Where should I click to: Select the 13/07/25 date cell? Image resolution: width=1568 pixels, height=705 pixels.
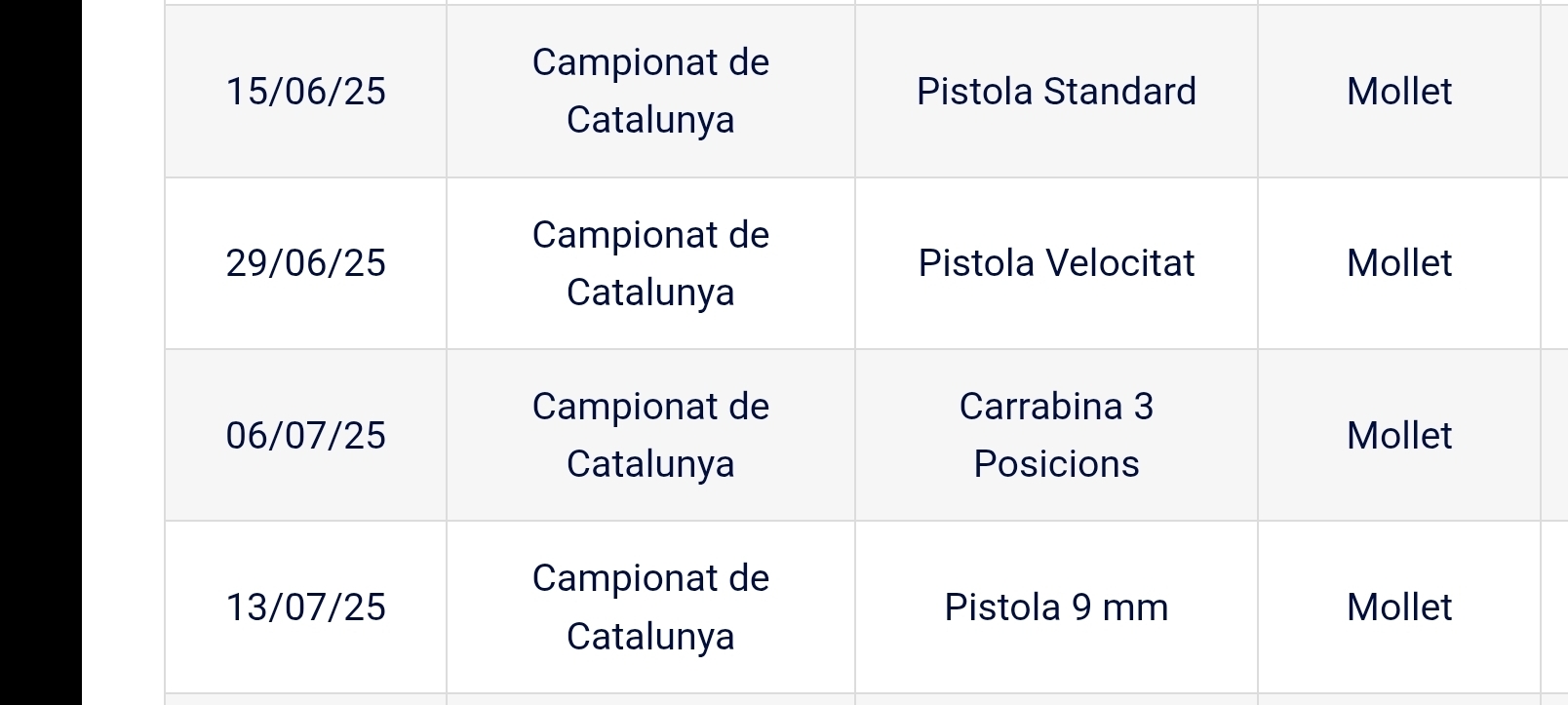[x=305, y=607]
